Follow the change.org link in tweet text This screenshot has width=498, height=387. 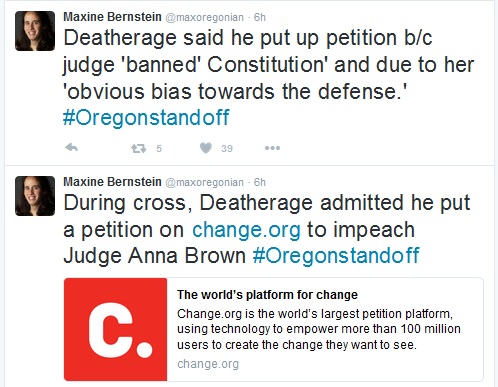point(246,230)
